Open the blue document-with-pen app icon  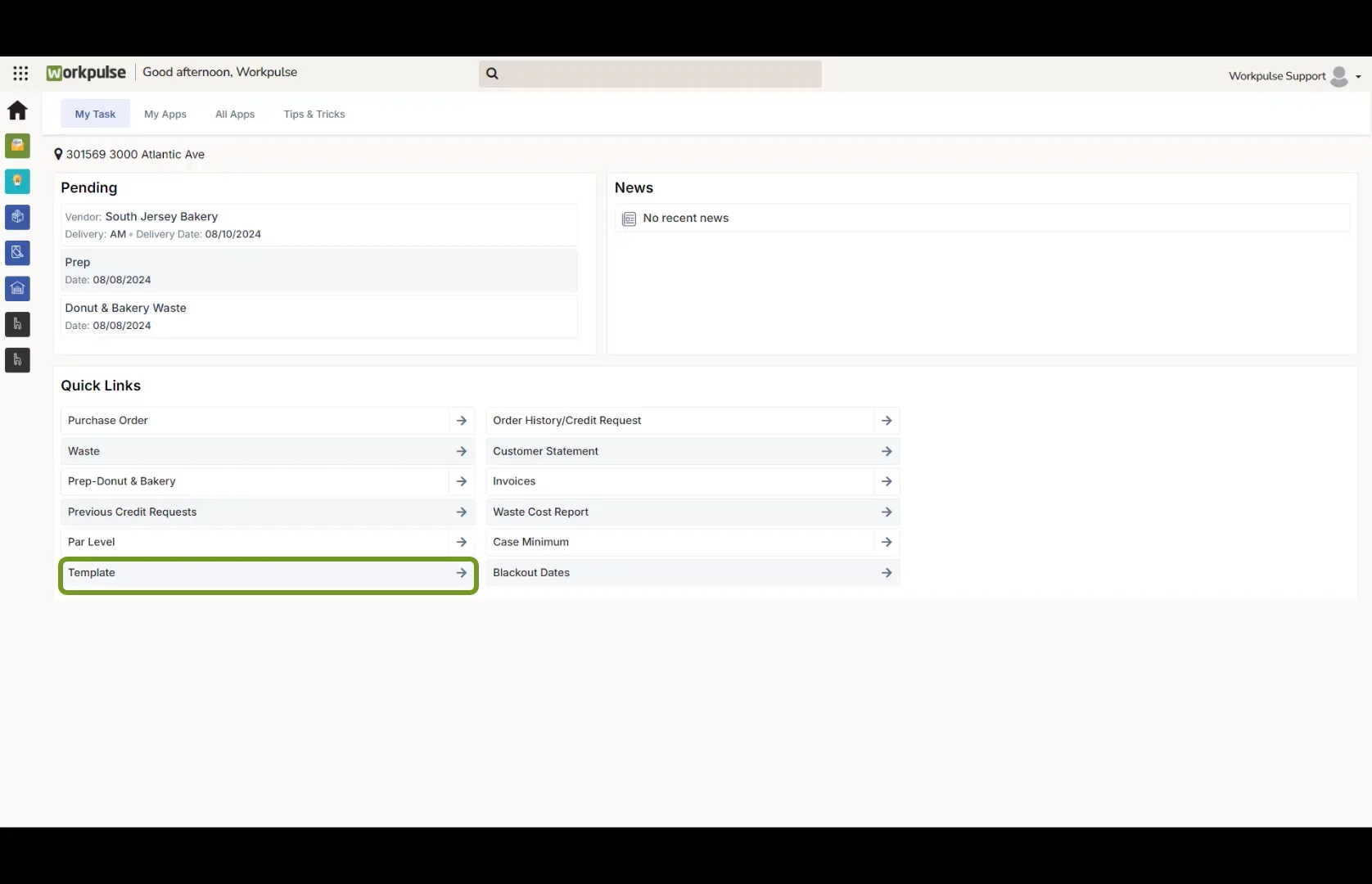pyautogui.click(x=17, y=253)
